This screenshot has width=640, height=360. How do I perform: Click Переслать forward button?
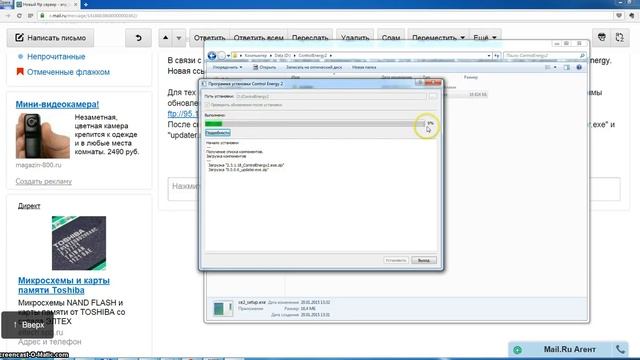click(x=310, y=38)
